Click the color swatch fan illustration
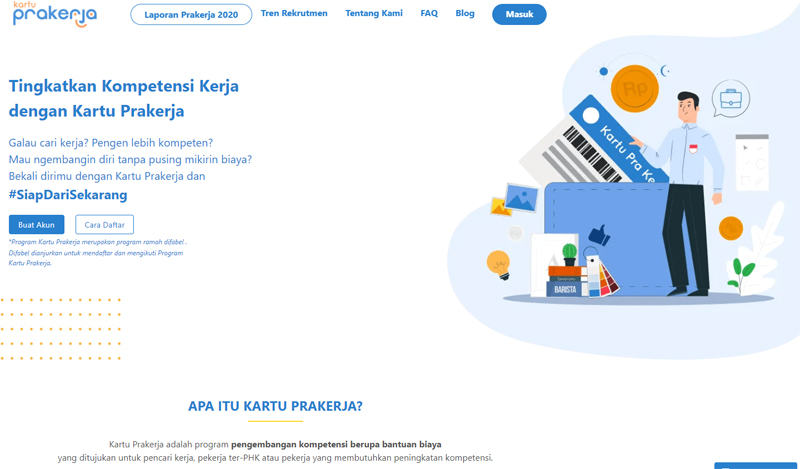800x469 pixels. click(602, 275)
